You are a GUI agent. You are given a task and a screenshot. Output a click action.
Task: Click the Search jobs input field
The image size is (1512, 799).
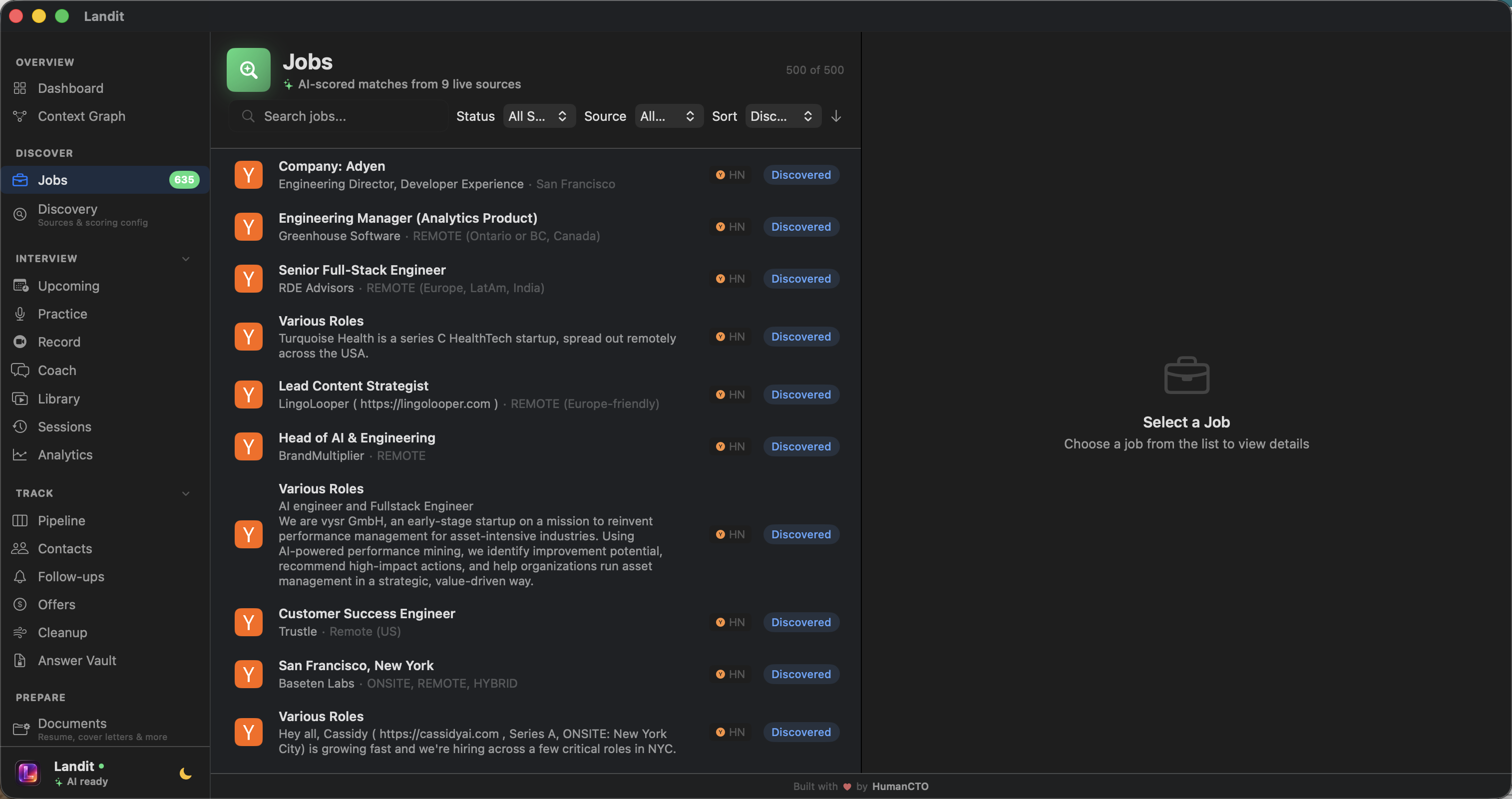click(339, 116)
